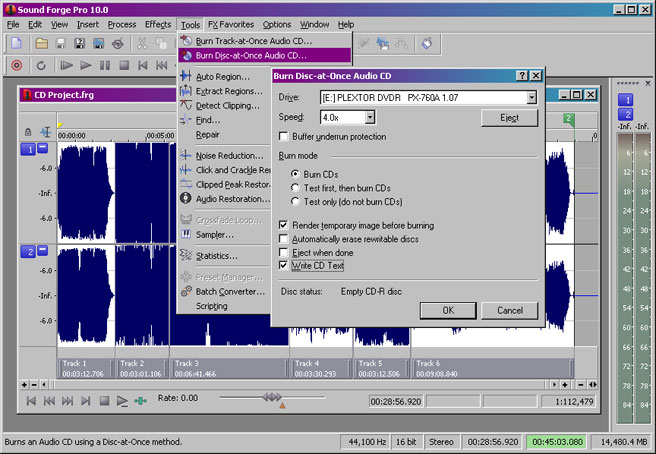The height and width of the screenshot is (454, 656).
Task: Collapse channel 2 with minus button
Action: [x=43, y=250]
